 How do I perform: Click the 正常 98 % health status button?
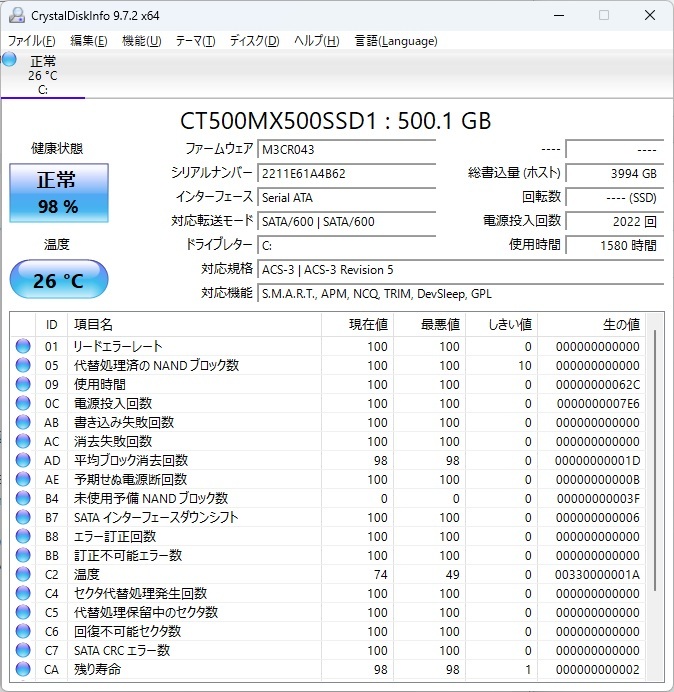point(57,192)
